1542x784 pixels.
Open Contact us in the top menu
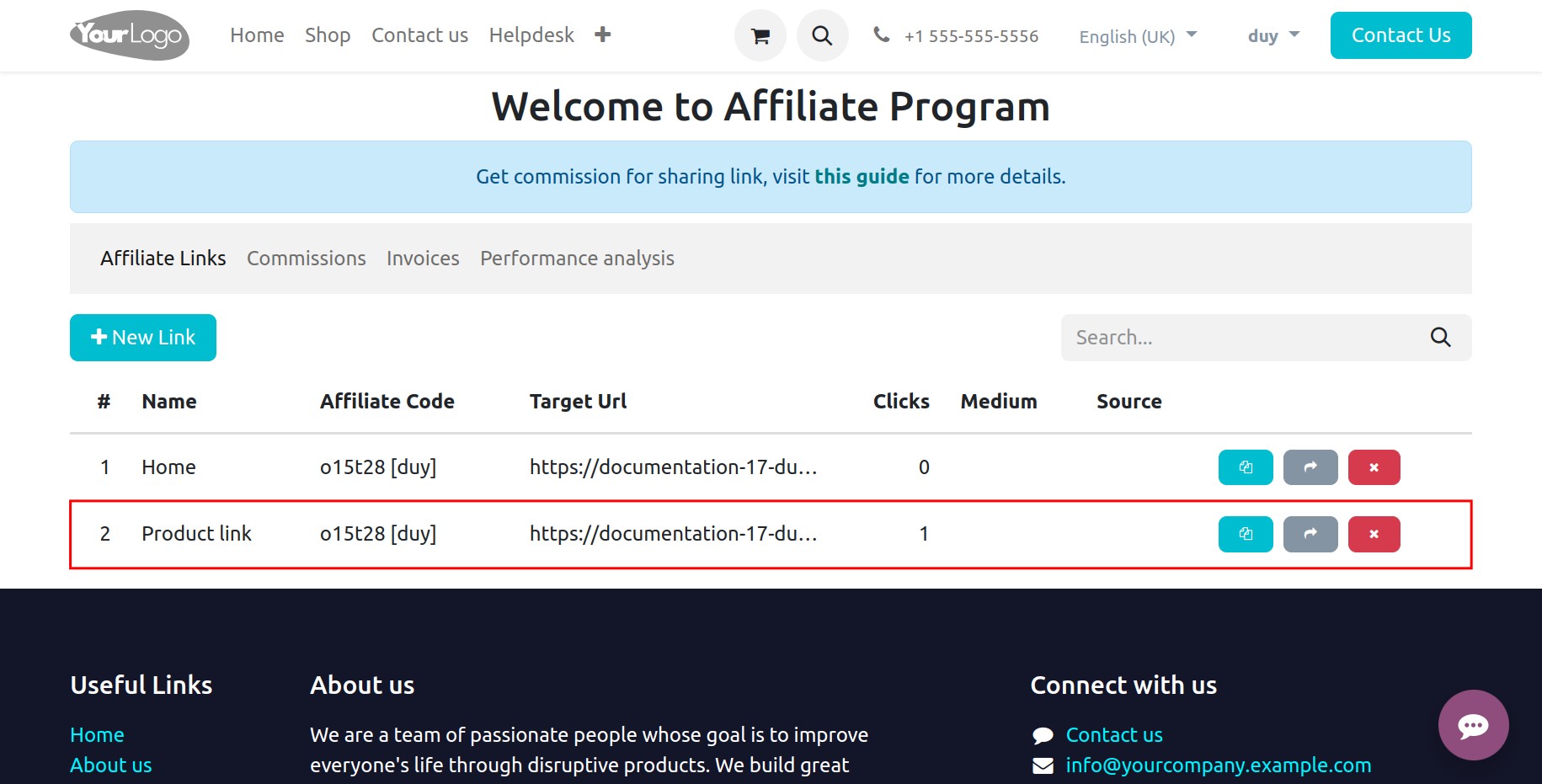point(419,35)
